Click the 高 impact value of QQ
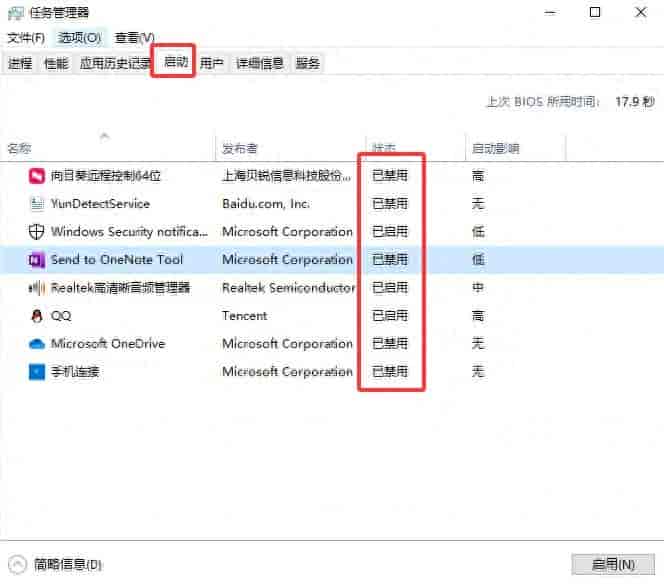The image size is (664, 588). [478, 316]
